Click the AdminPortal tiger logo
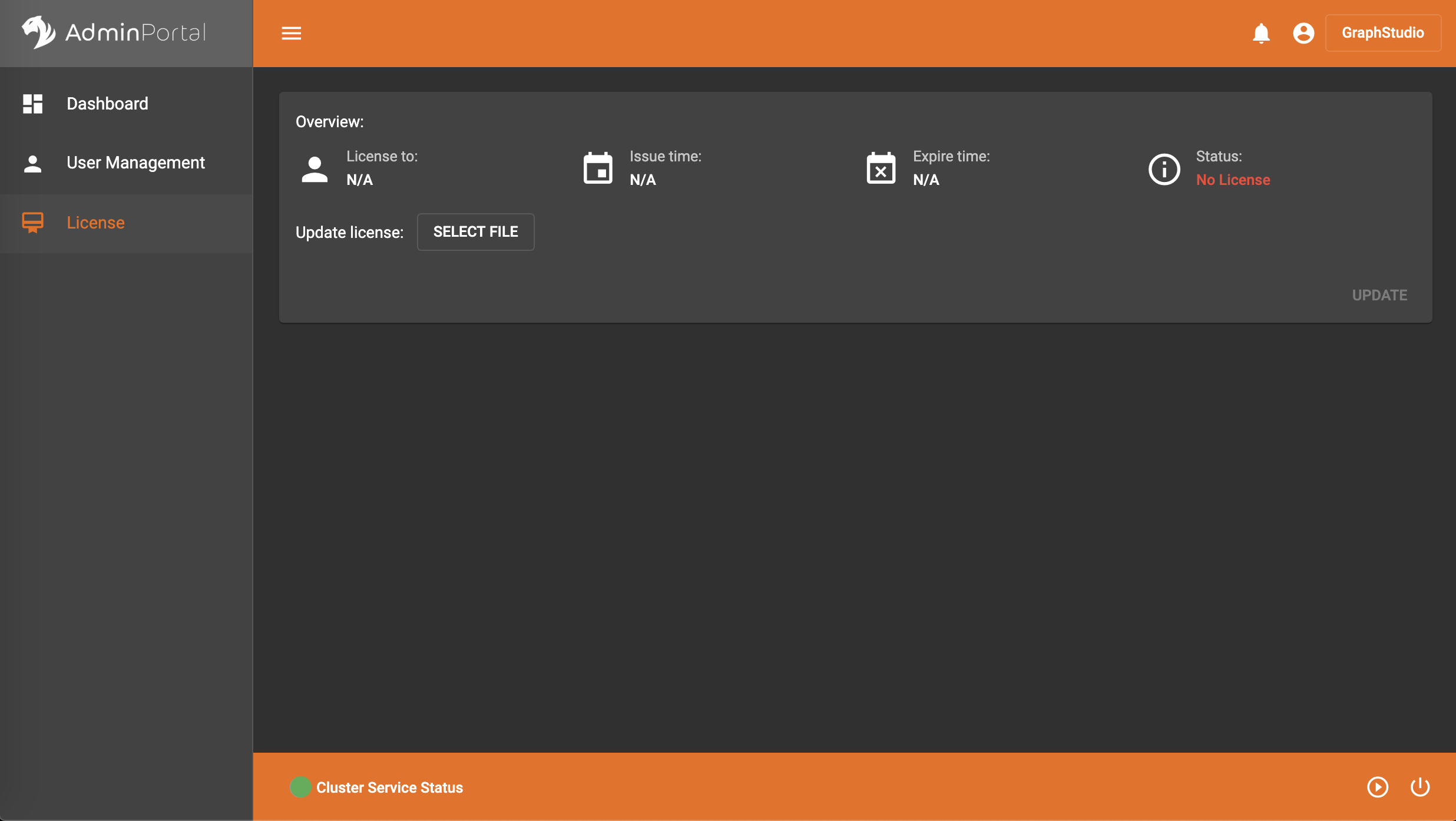This screenshot has height=821, width=1456. click(x=39, y=32)
